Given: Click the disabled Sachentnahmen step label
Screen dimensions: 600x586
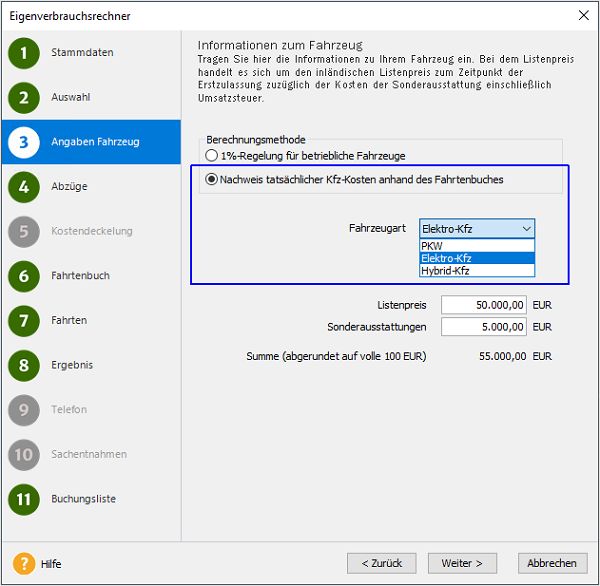Looking at the screenshot, I should (89, 454).
